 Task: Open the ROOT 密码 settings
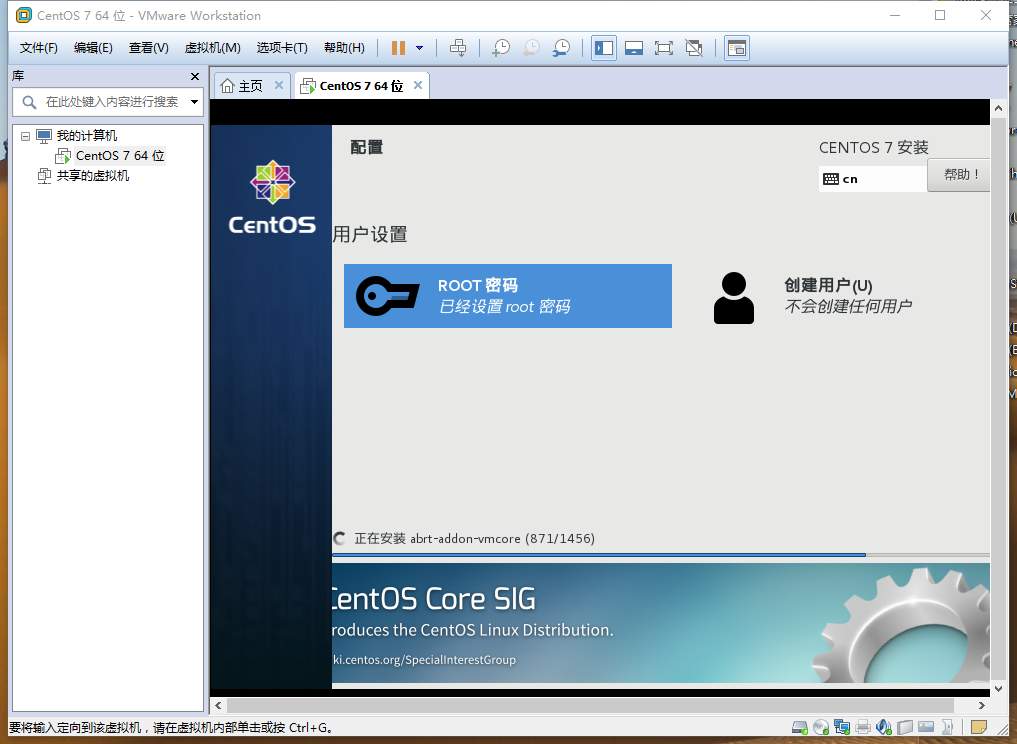[x=508, y=296]
